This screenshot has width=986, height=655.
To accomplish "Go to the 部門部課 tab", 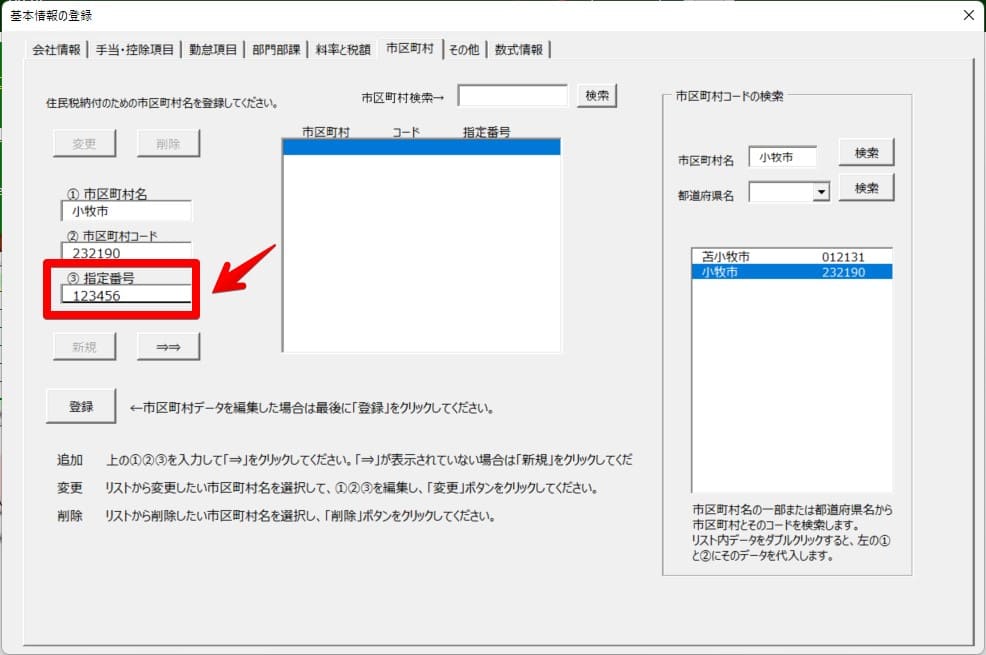I will pos(276,49).
